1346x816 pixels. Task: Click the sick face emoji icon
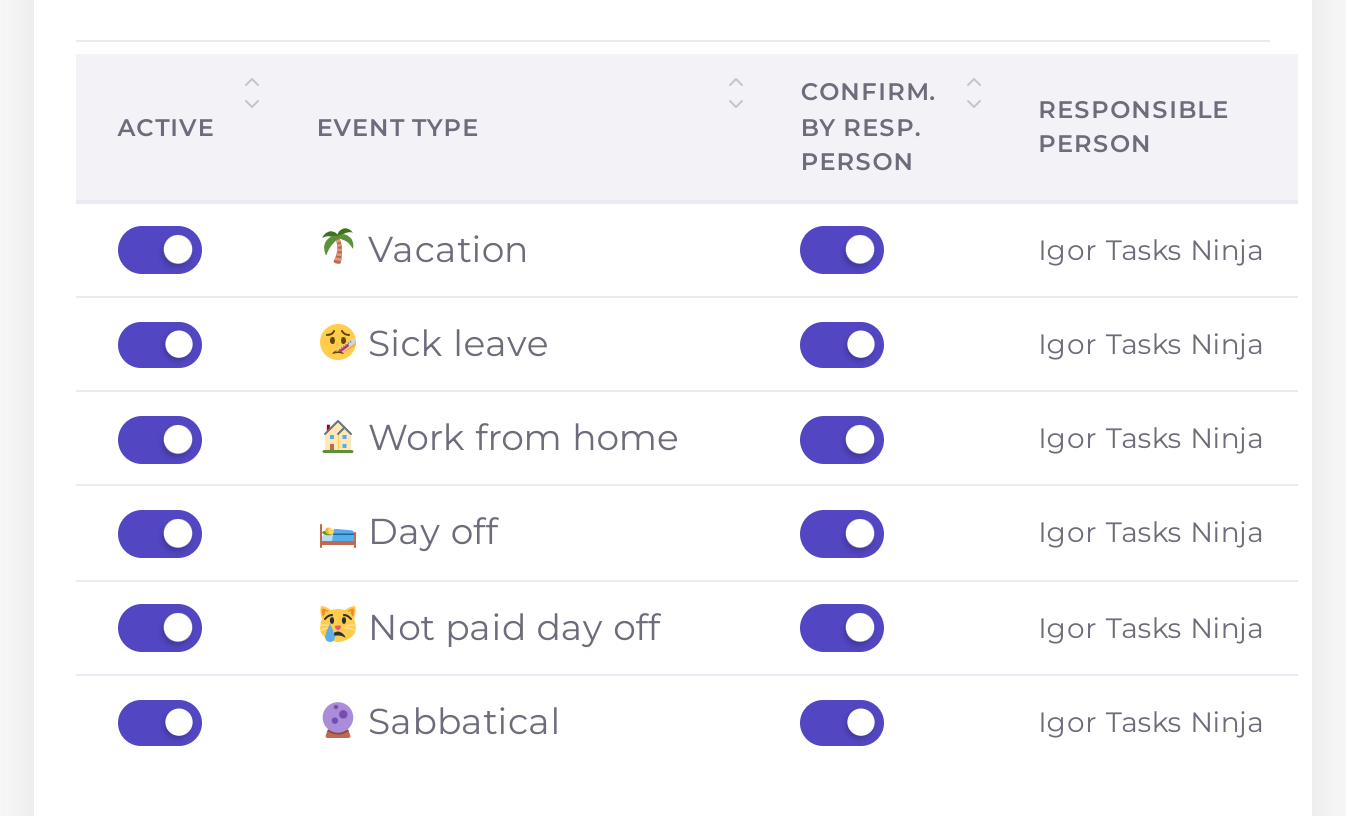(338, 343)
